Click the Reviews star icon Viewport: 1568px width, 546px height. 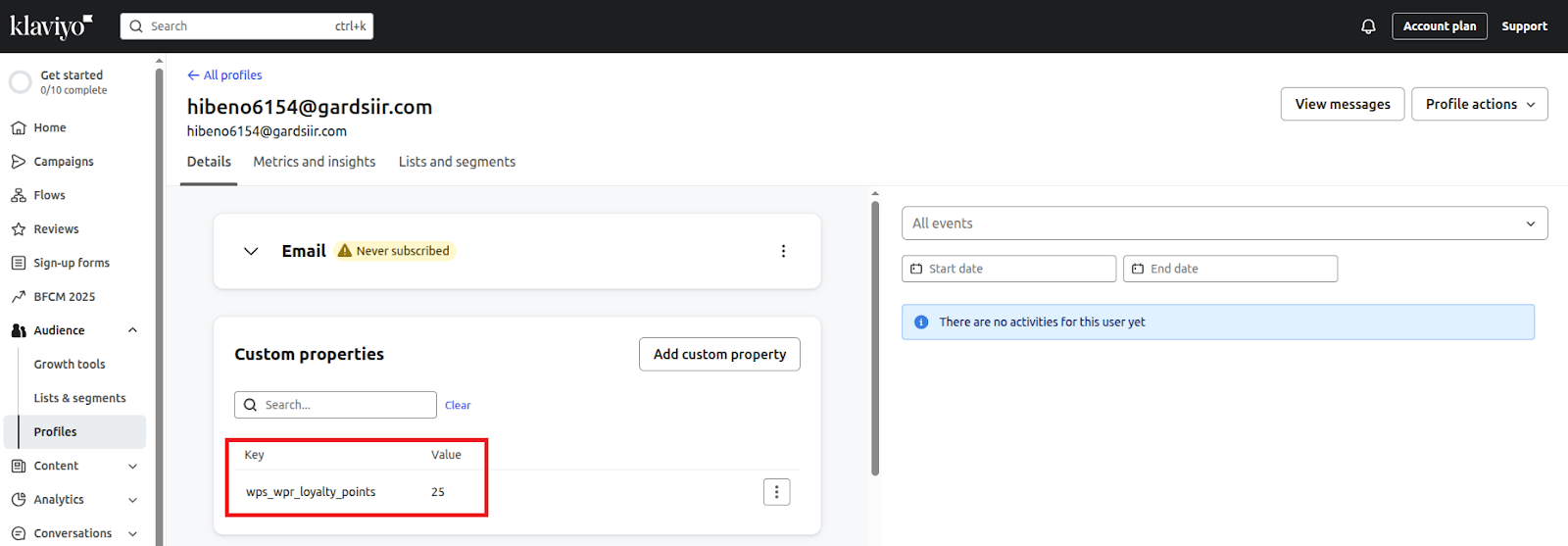point(19,229)
